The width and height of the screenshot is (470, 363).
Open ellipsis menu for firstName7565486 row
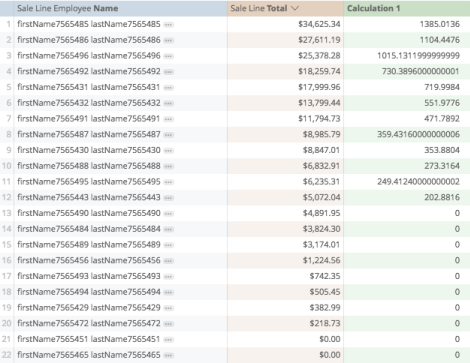[x=169, y=40]
